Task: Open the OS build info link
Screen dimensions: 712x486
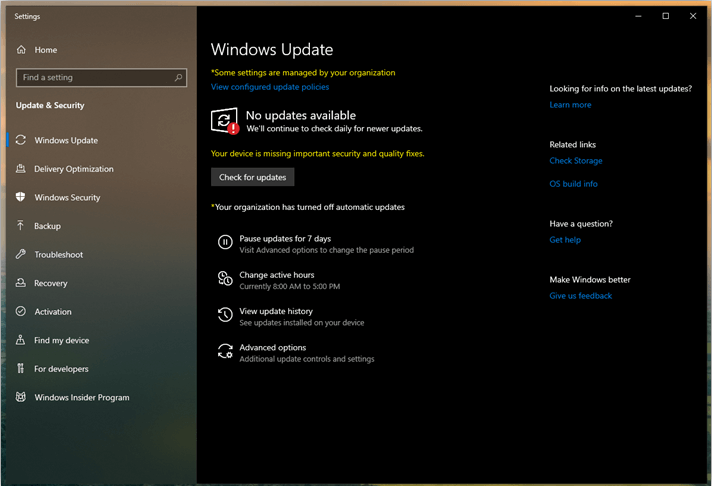Action: [x=573, y=184]
